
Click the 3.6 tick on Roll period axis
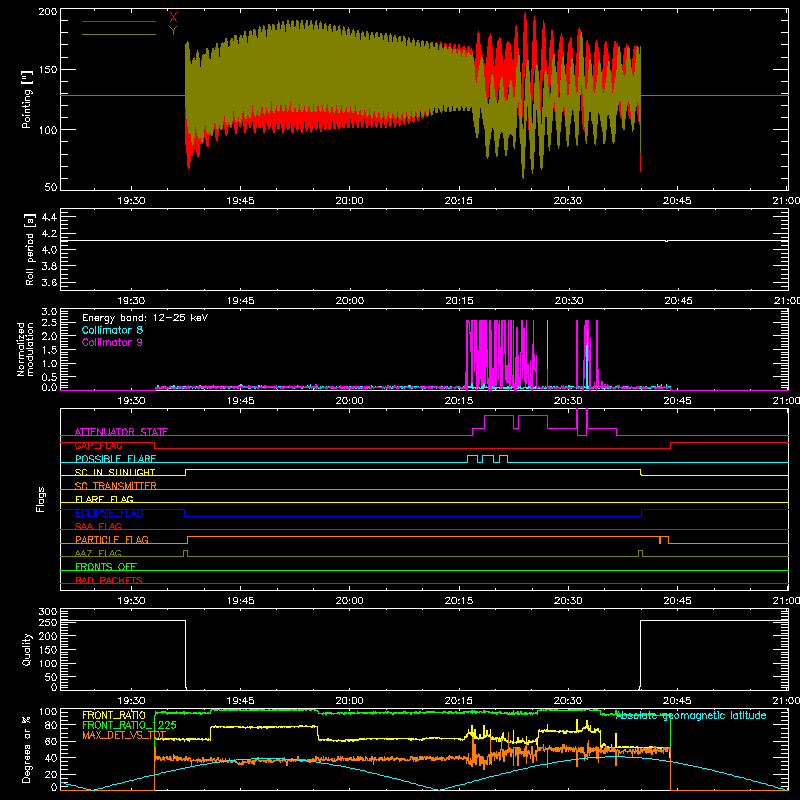[49, 282]
